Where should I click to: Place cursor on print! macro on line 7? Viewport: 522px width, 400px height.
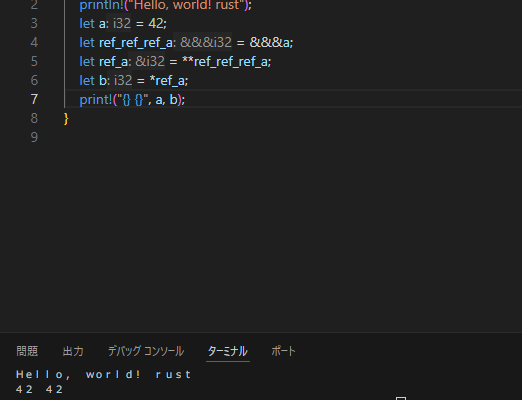coord(96,99)
